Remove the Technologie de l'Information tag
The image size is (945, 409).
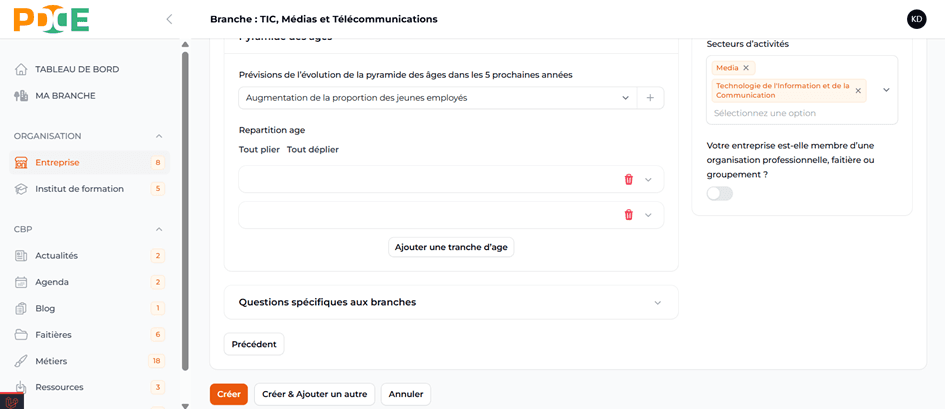point(858,91)
